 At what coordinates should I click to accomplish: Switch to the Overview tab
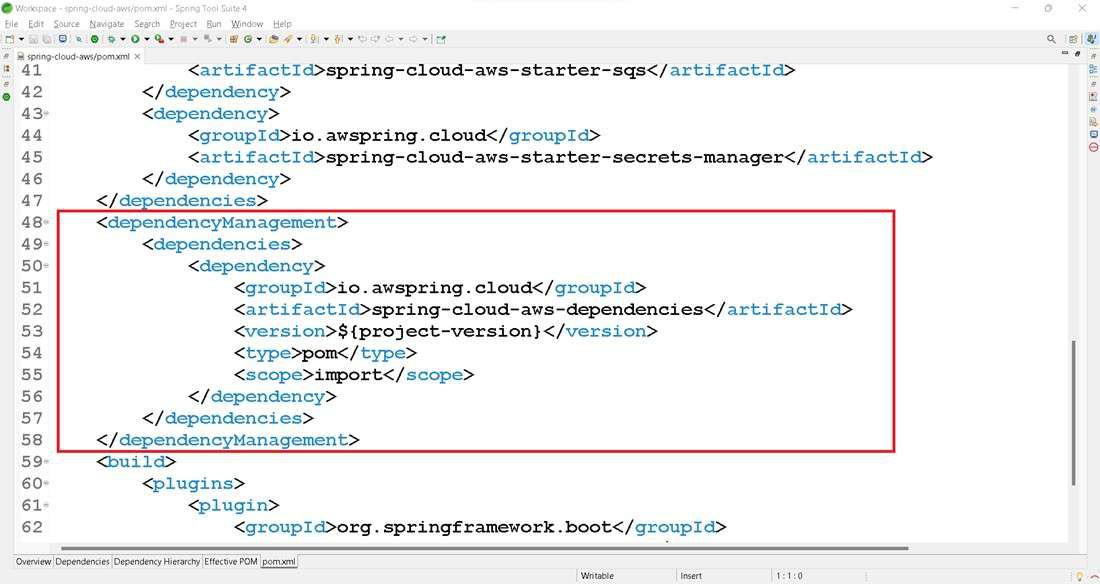coord(34,562)
